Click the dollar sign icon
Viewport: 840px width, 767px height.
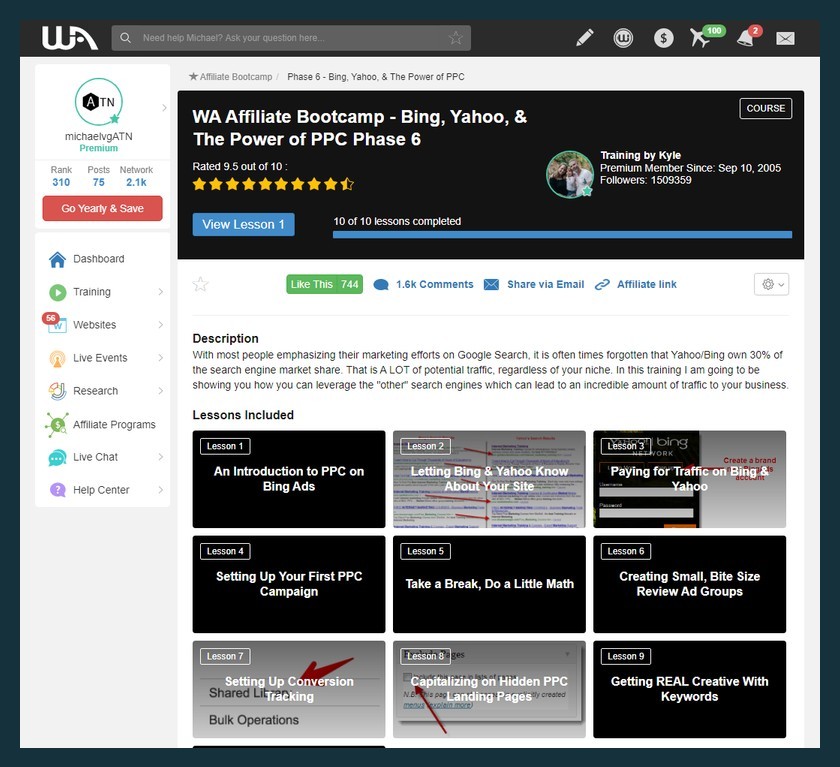click(663, 38)
